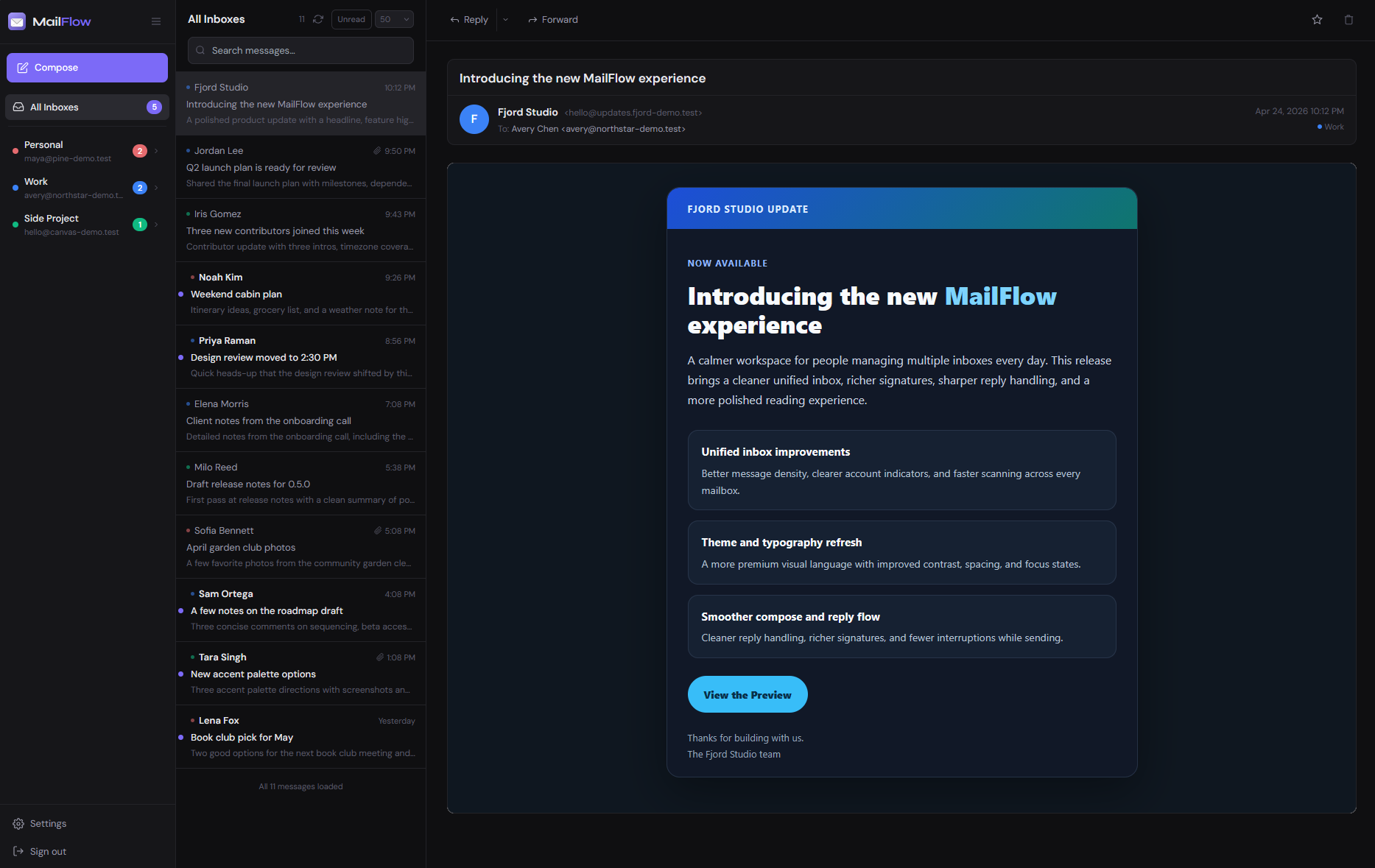
Task: Click the View the Preview button
Action: click(x=747, y=694)
